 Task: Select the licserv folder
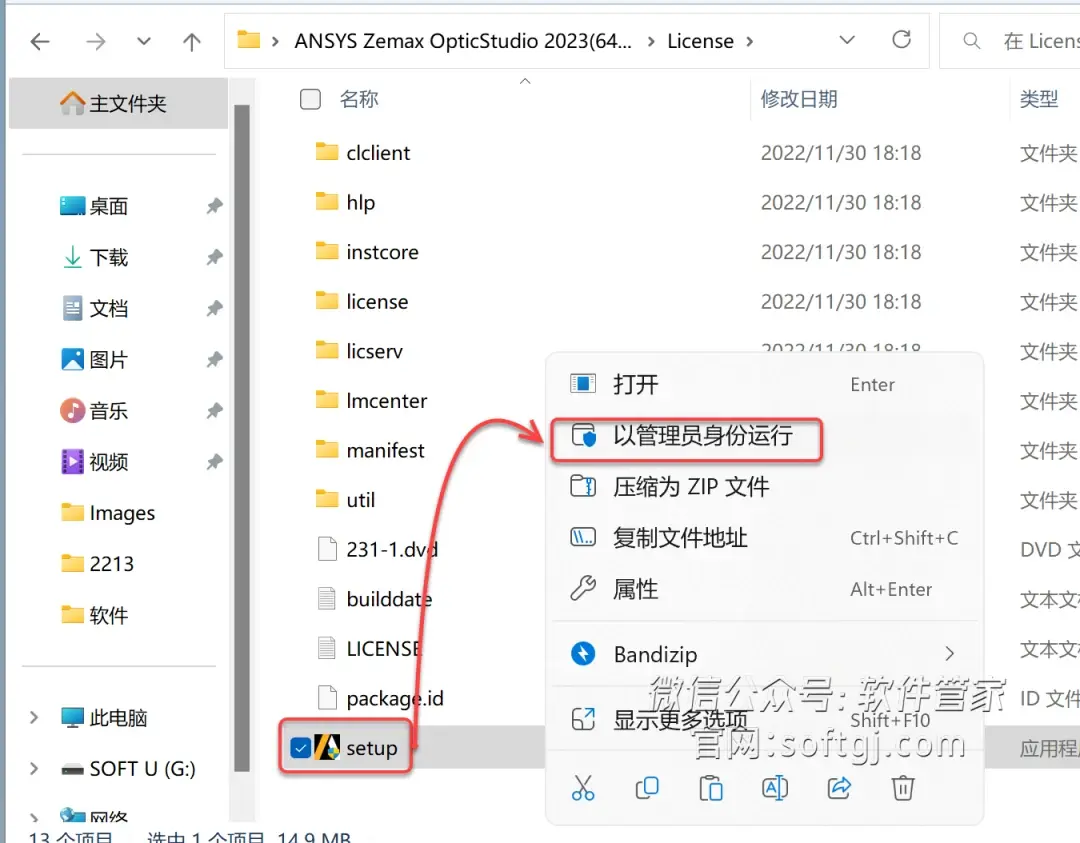click(375, 351)
